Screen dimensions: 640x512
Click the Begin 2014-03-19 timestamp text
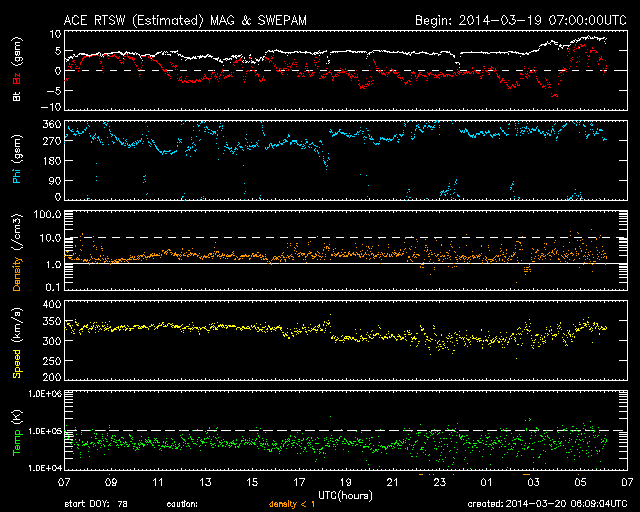pos(520,19)
